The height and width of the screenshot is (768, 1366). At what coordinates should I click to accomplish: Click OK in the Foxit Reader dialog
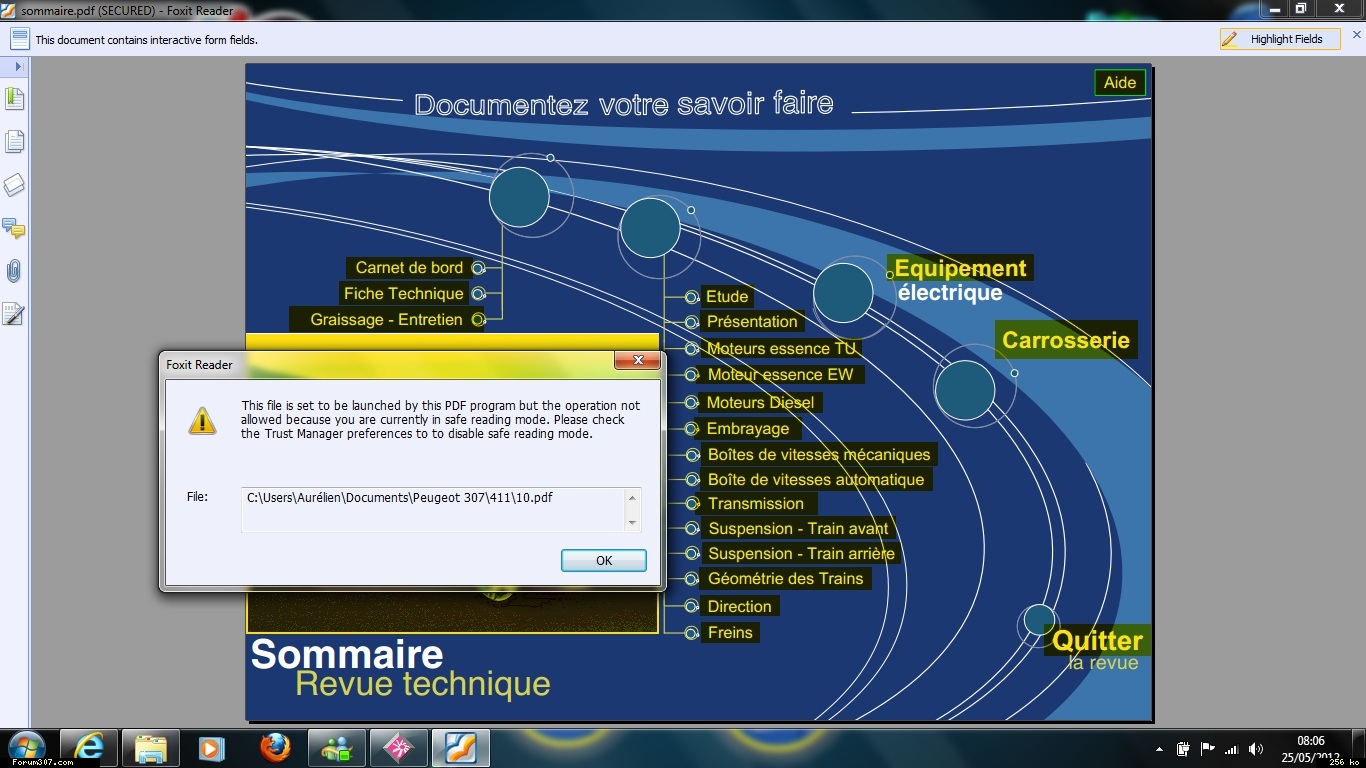(604, 560)
